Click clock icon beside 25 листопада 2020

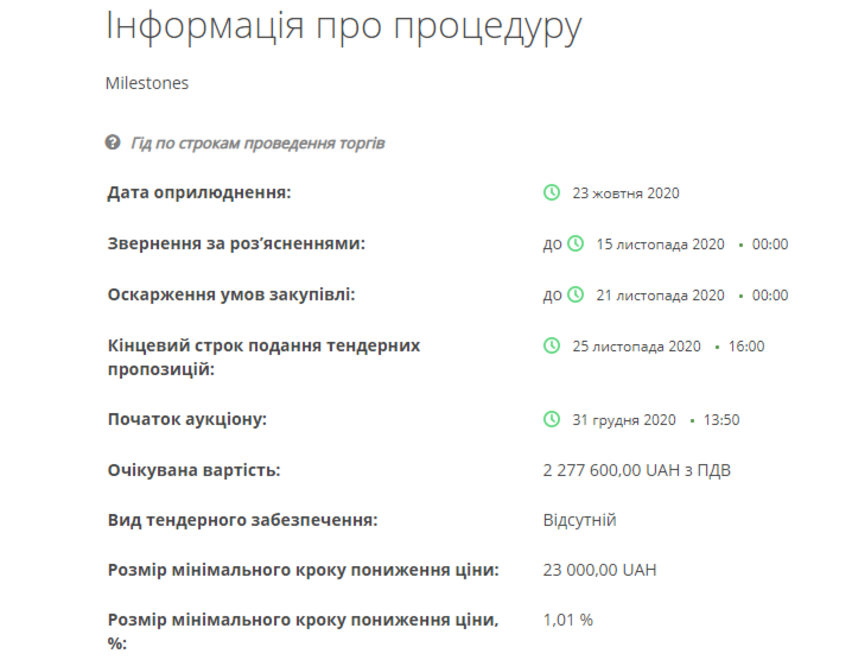click(551, 346)
